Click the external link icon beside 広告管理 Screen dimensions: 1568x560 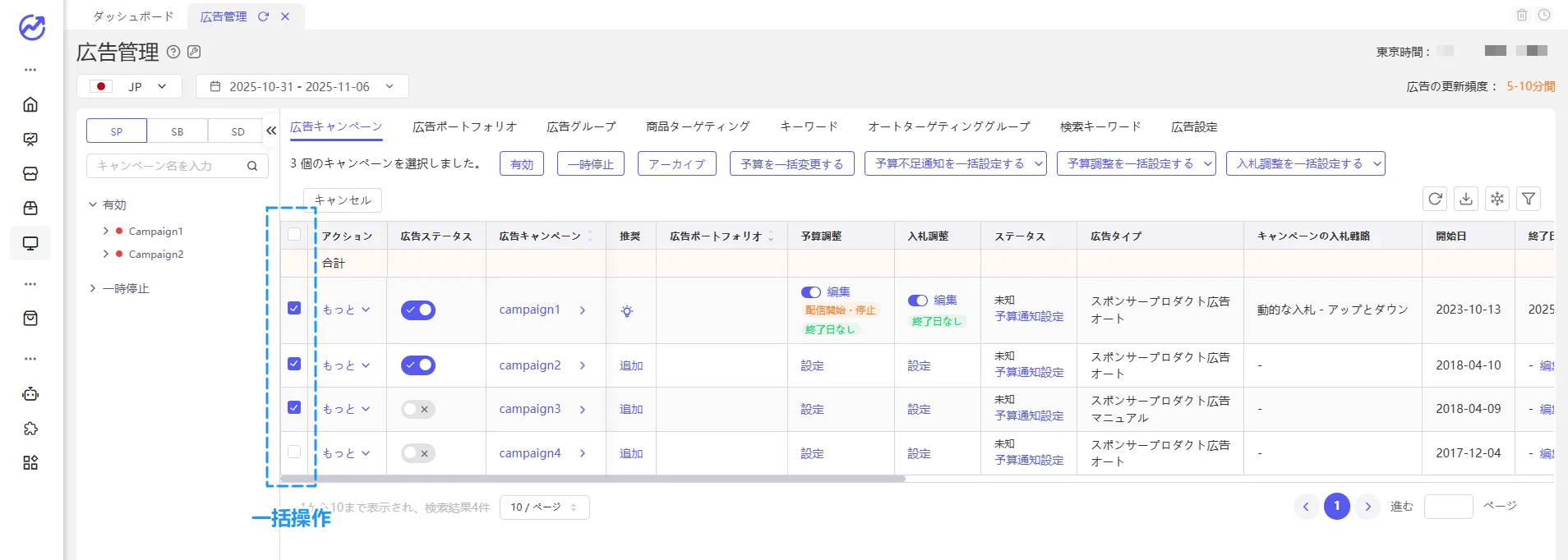coord(194,52)
